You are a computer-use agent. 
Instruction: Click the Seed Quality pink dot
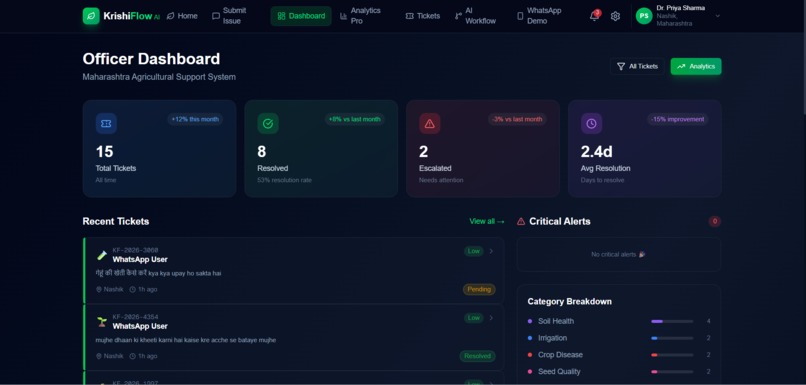[x=530, y=372]
